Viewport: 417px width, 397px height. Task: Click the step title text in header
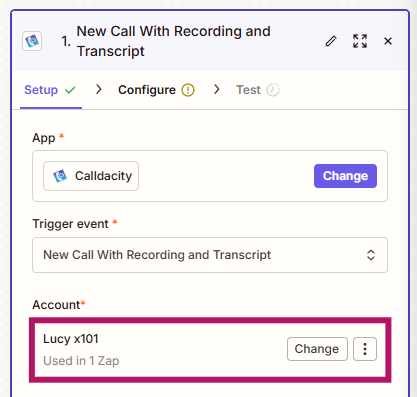[x=173, y=41]
